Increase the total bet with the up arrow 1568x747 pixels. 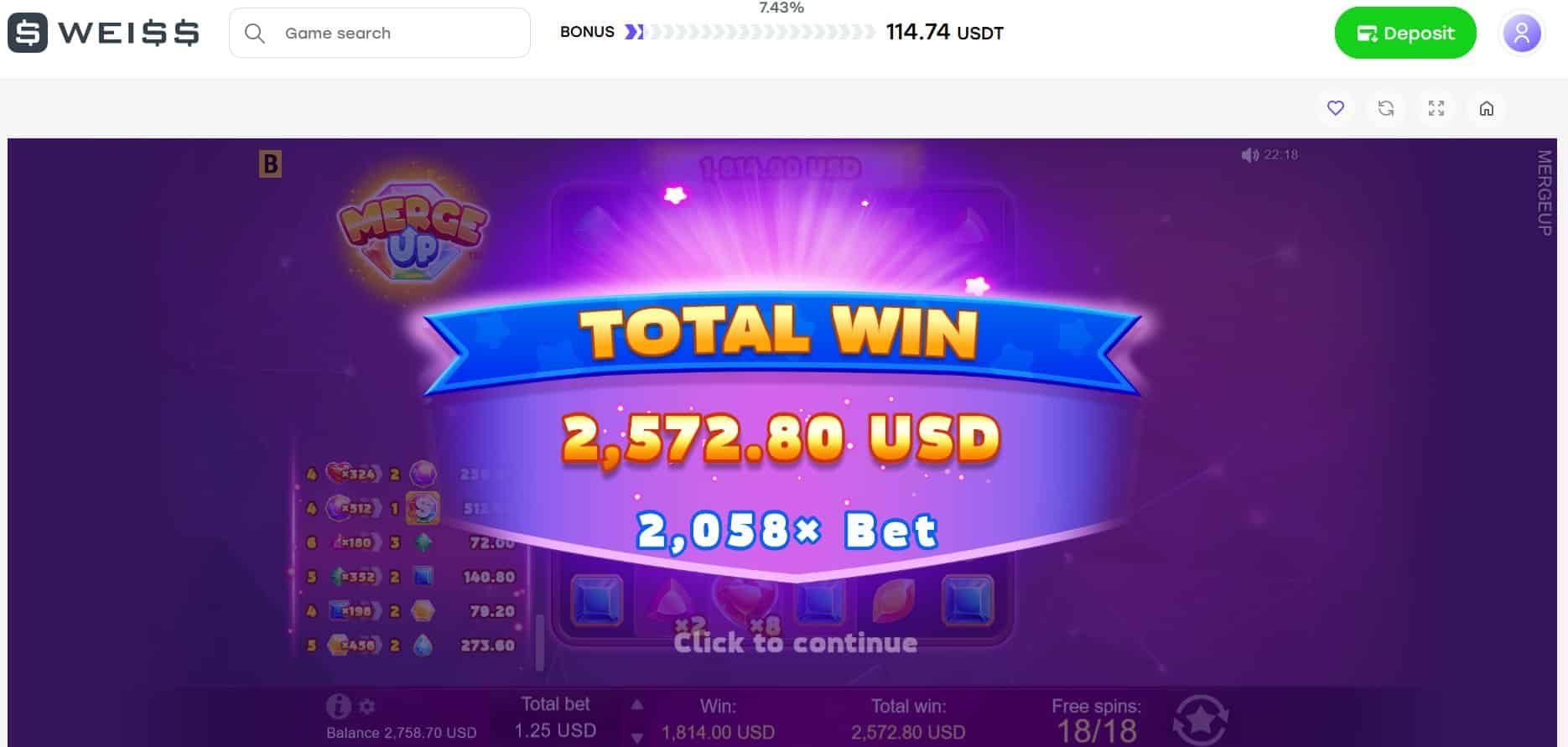click(637, 704)
